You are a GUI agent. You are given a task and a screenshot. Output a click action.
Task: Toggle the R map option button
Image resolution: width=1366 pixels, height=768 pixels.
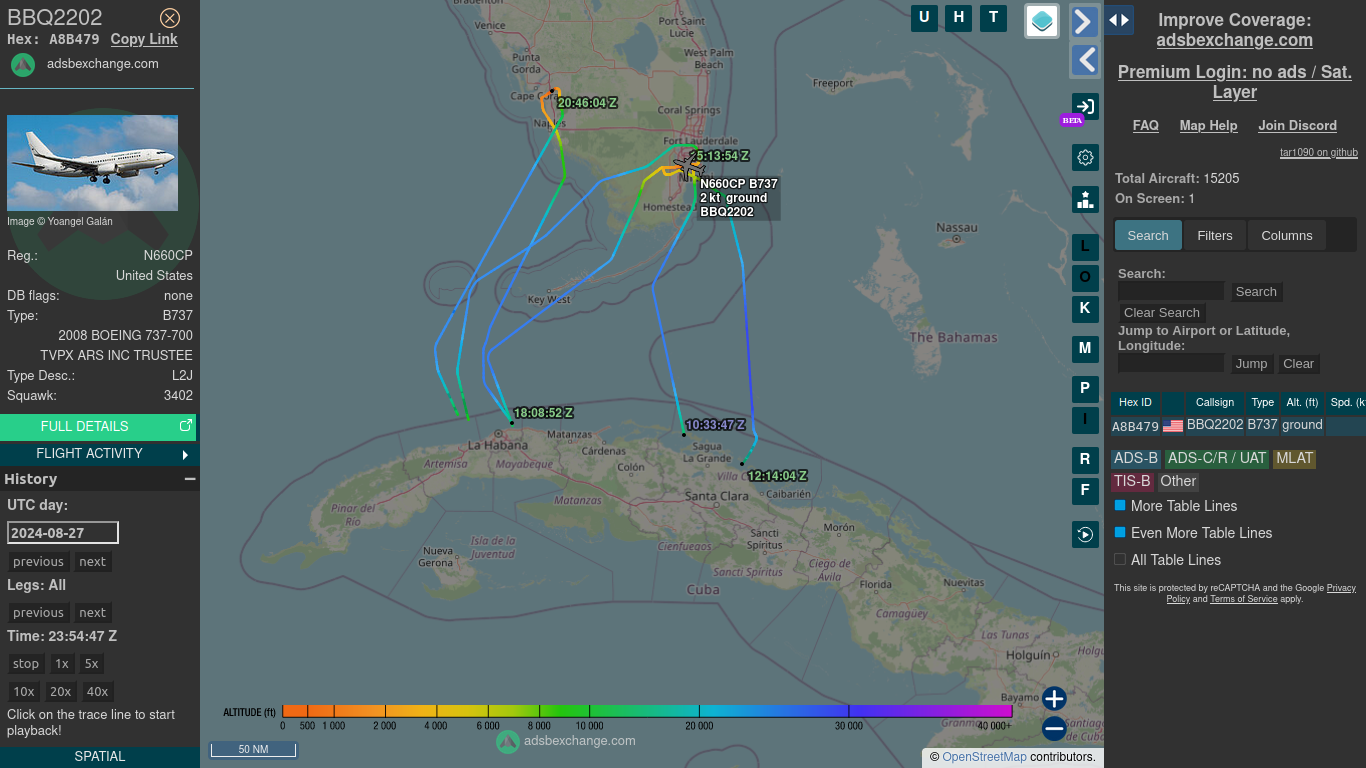tap(1085, 460)
